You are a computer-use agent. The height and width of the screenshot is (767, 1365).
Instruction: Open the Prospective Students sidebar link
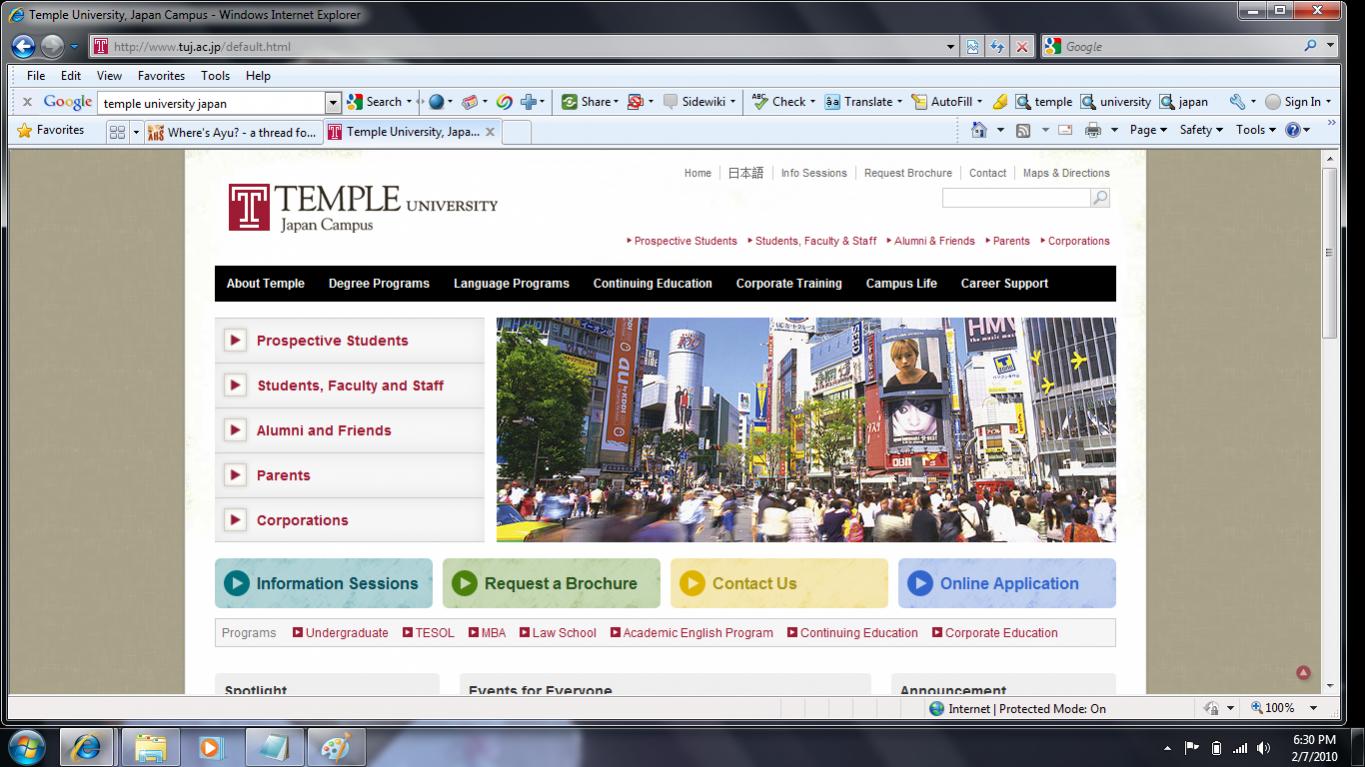point(332,340)
